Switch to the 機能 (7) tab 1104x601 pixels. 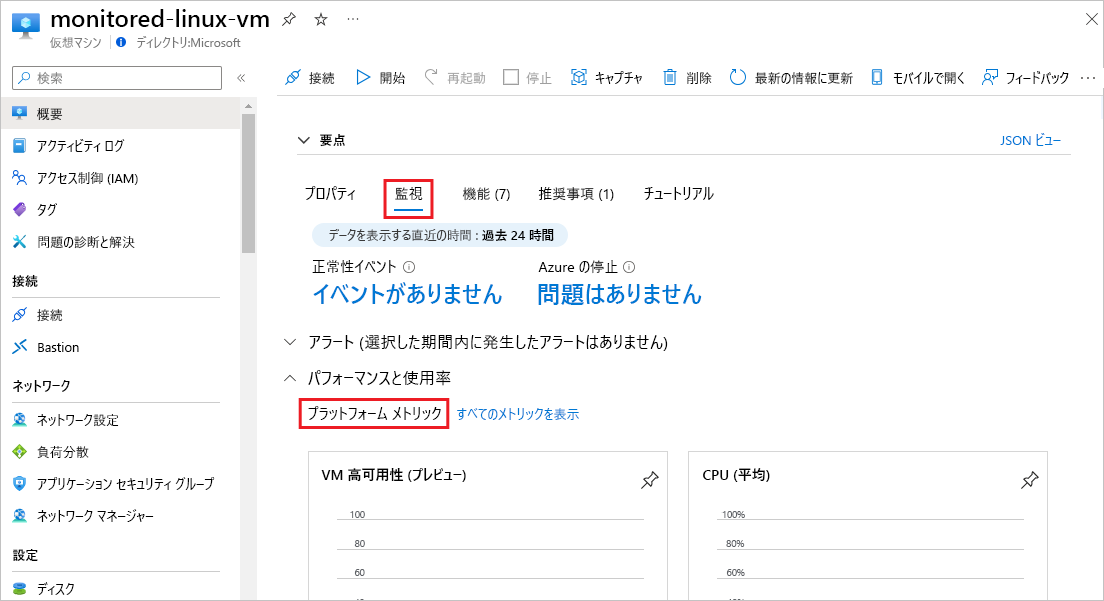486,194
